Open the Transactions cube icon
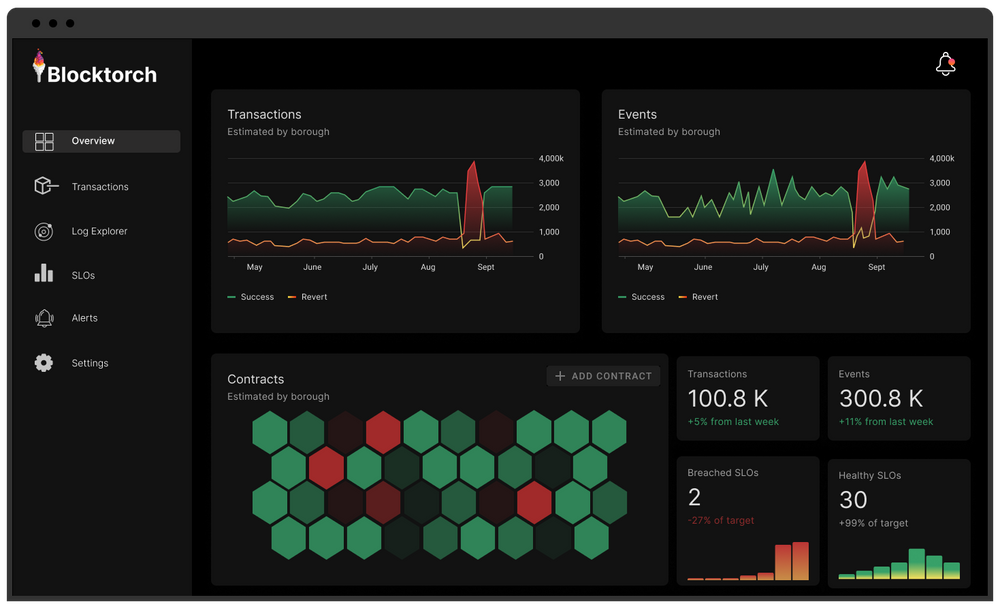This screenshot has height=611, width=1000. tap(44, 187)
